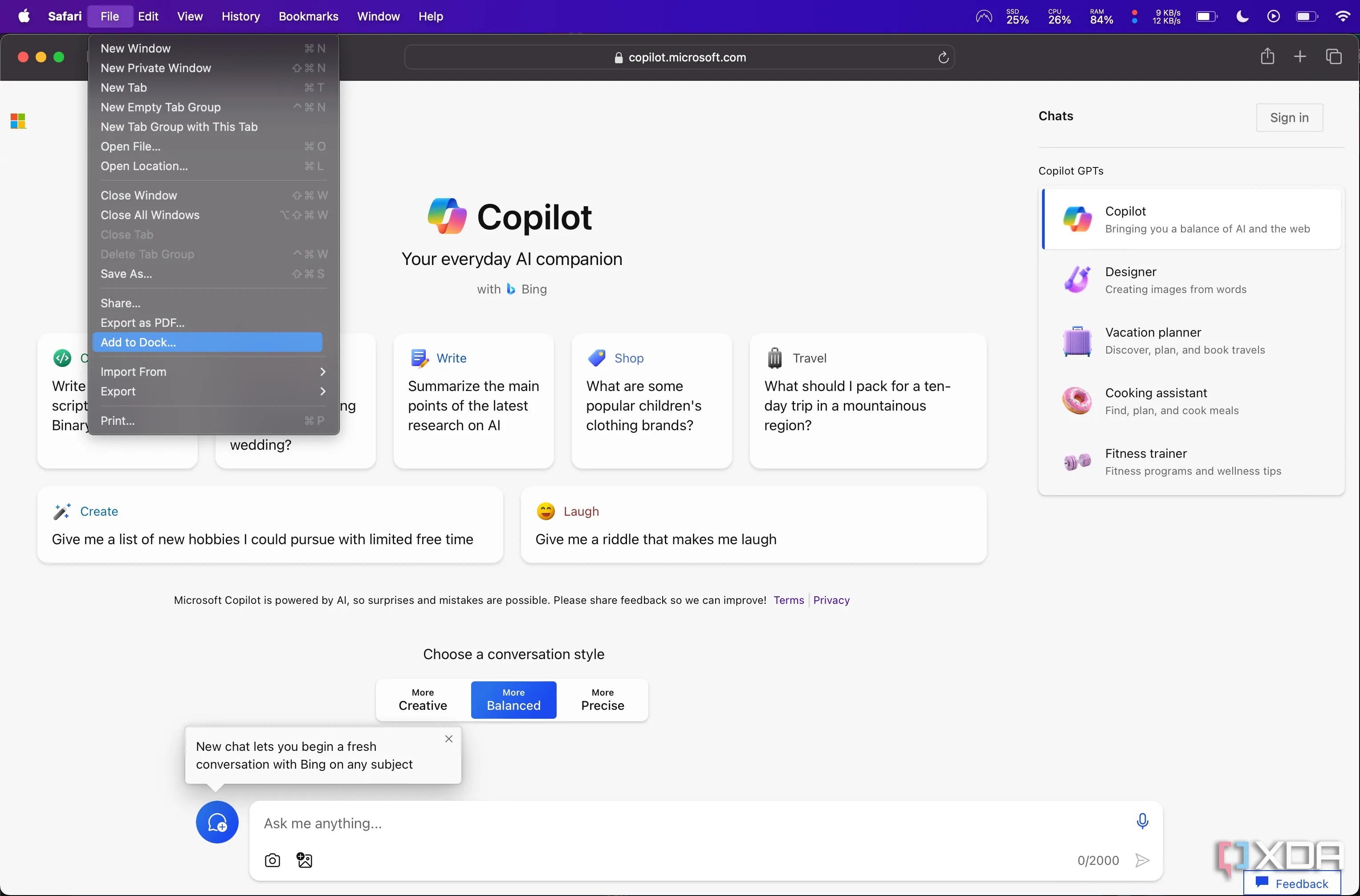Open the View menu in menu bar
1360x896 pixels.
[190, 16]
